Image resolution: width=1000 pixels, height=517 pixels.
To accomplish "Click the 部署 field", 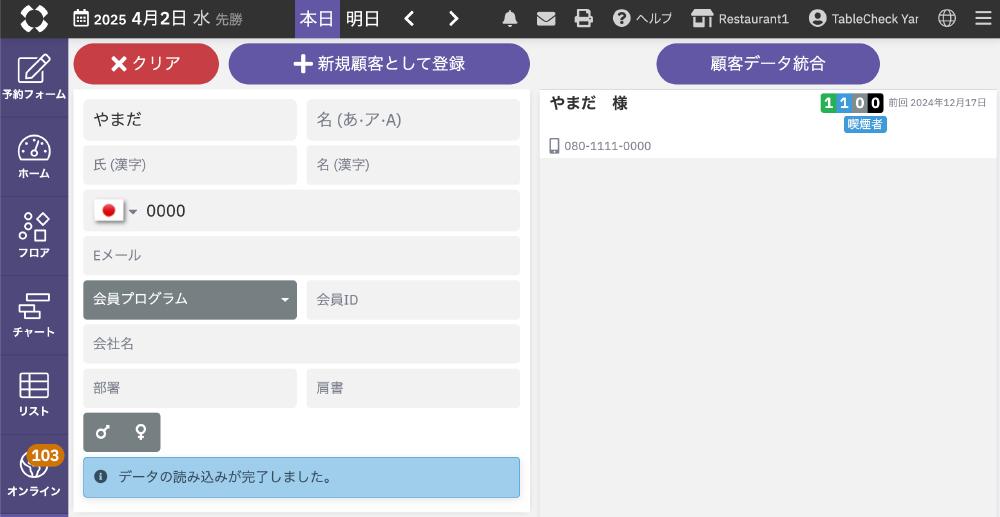I will pos(190,388).
